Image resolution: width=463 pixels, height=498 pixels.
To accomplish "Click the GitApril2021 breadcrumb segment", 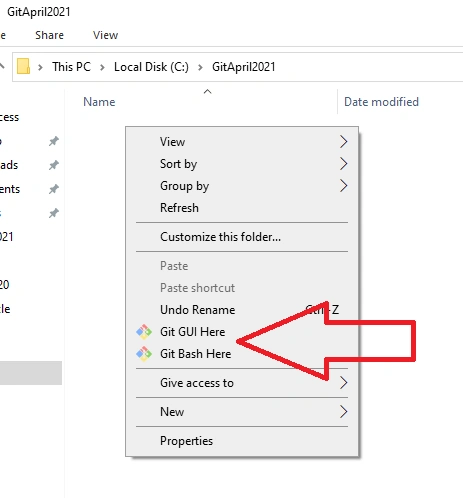I will 244,67.
